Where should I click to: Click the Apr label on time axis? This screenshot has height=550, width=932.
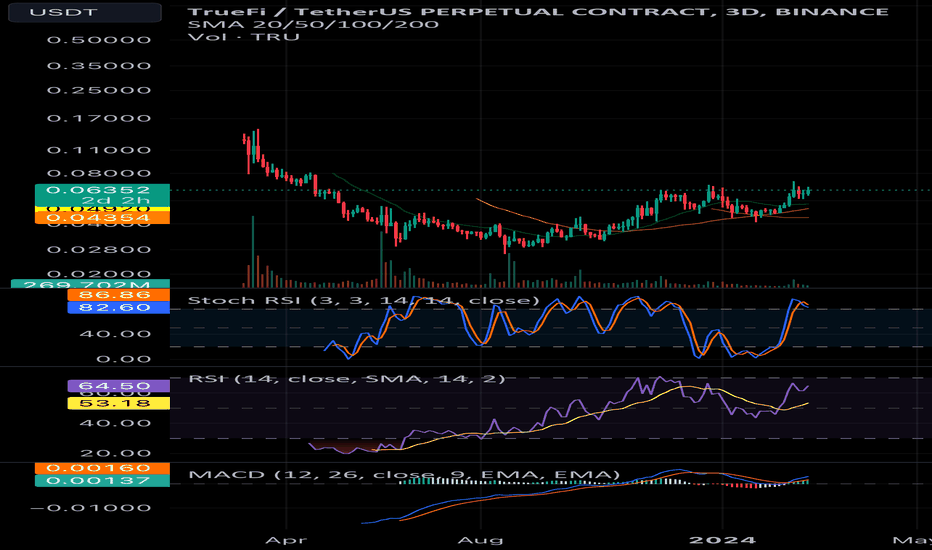286,540
